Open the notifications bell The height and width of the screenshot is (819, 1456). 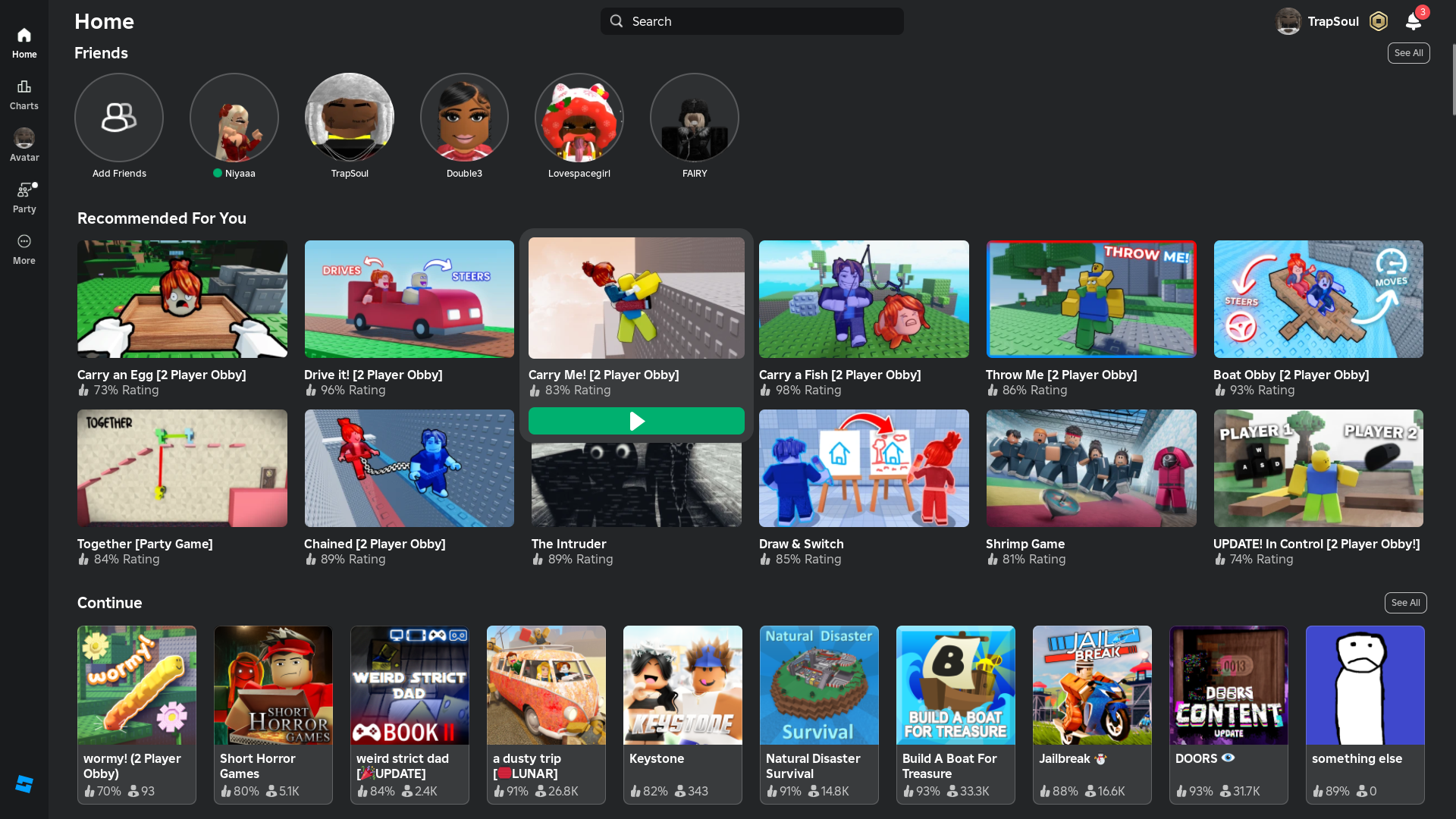tap(1414, 21)
